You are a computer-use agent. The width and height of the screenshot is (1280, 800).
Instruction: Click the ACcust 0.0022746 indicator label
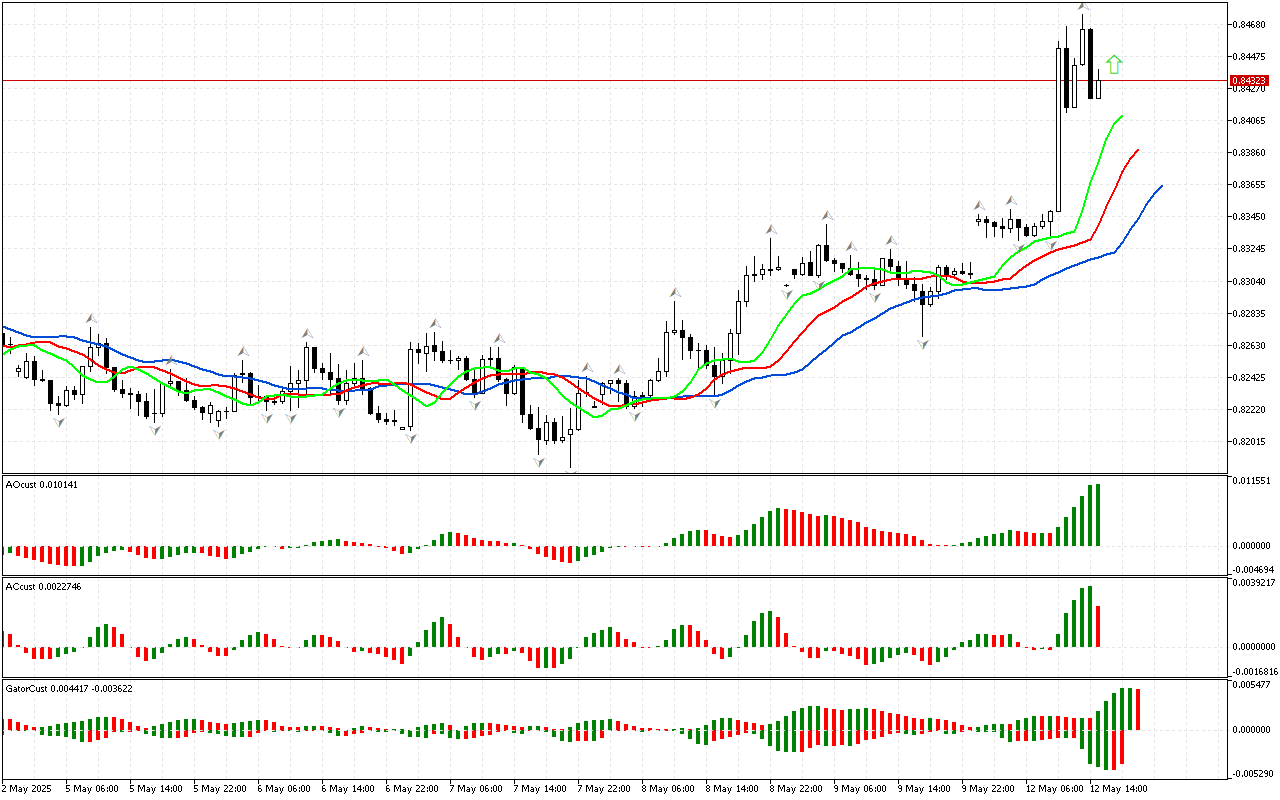coord(43,586)
